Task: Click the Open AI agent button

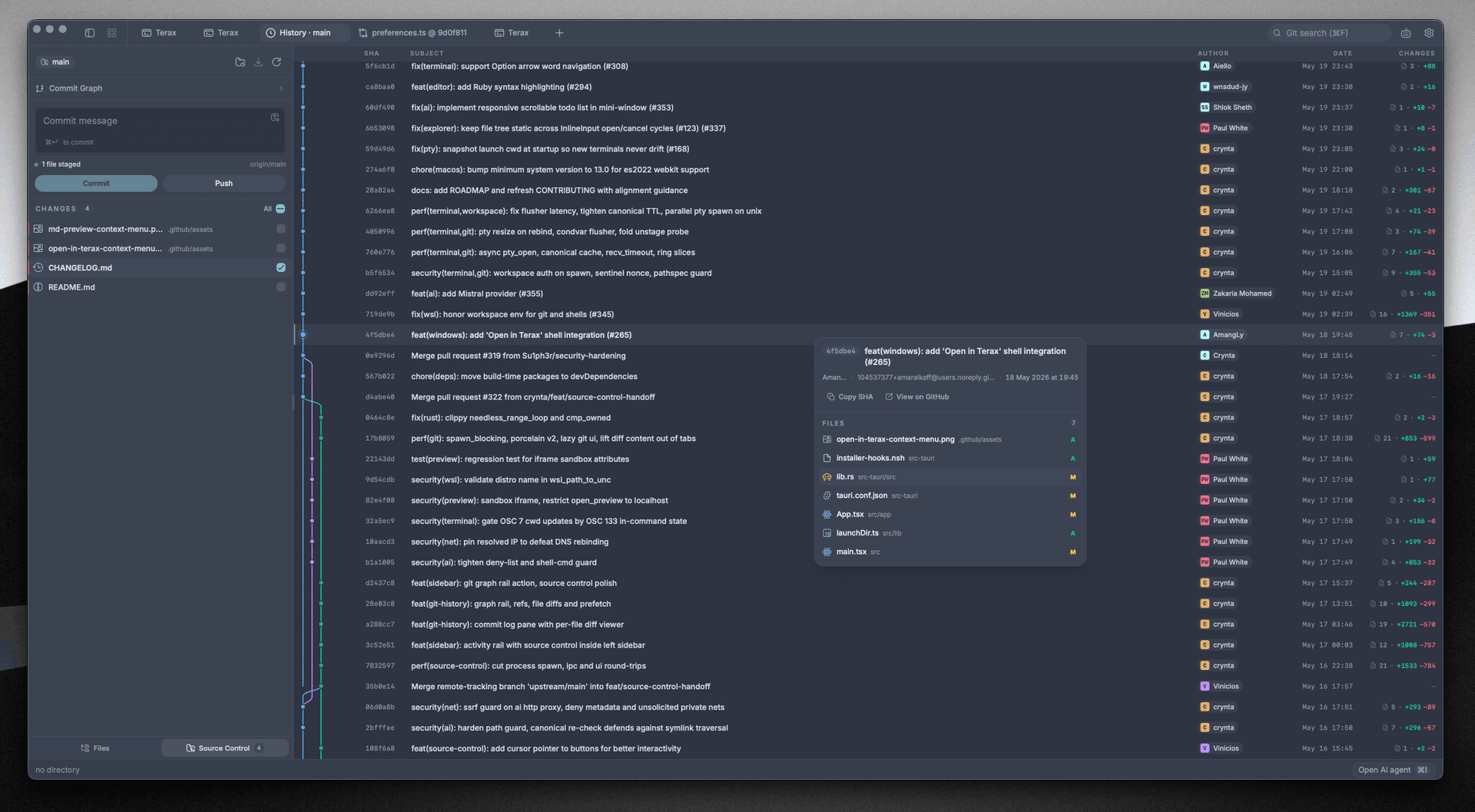Action: click(1392, 770)
